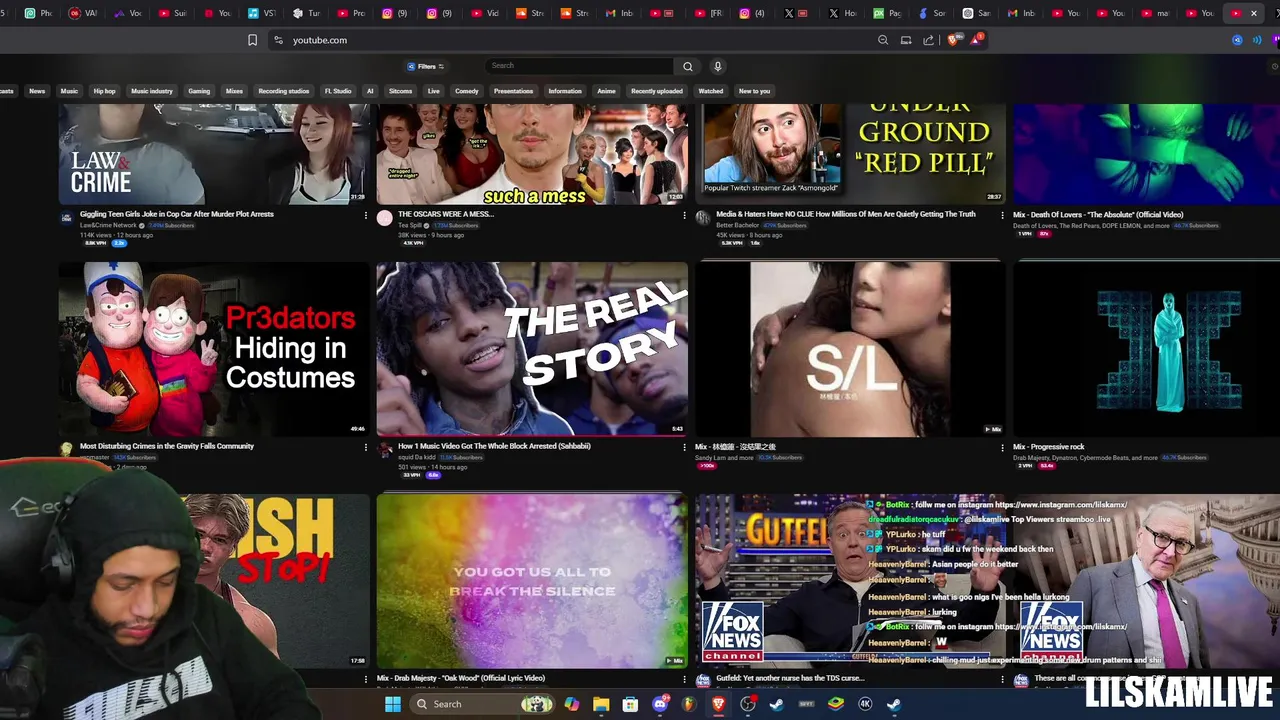Open options menu for Media & Haters video
The width and height of the screenshot is (1280, 720).
pyautogui.click(x=1002, y=215)
